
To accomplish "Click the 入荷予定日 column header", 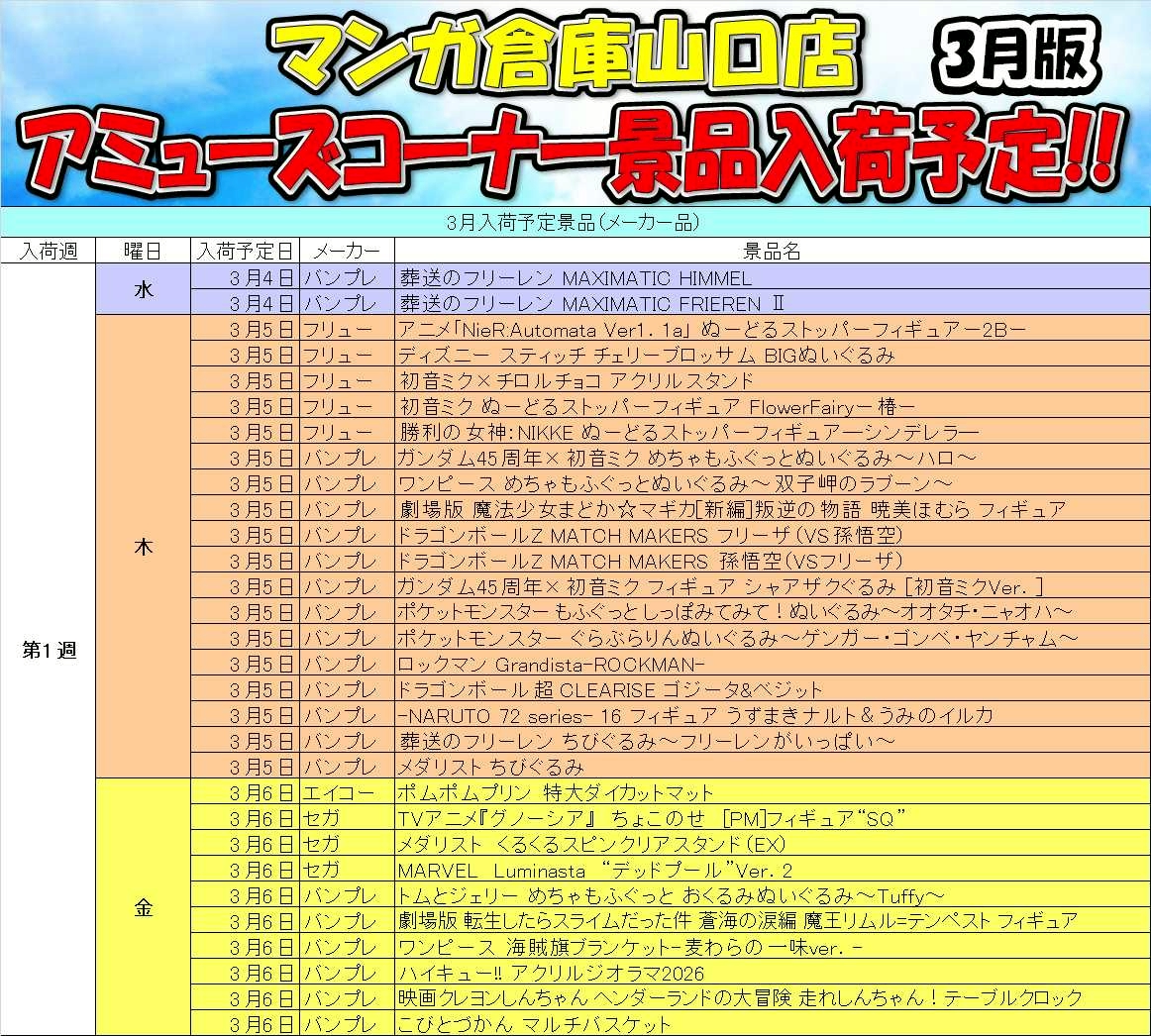I will tap(245, 251).
